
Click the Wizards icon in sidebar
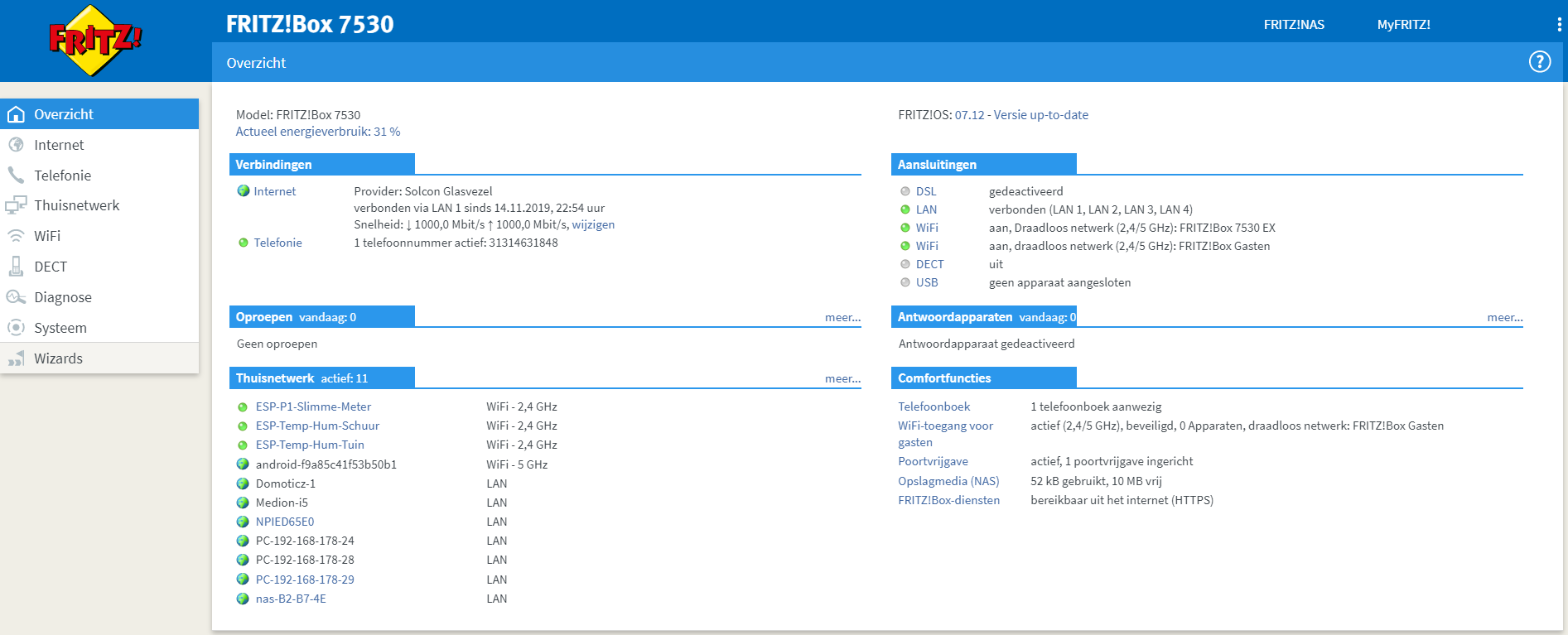click(16, 358)
